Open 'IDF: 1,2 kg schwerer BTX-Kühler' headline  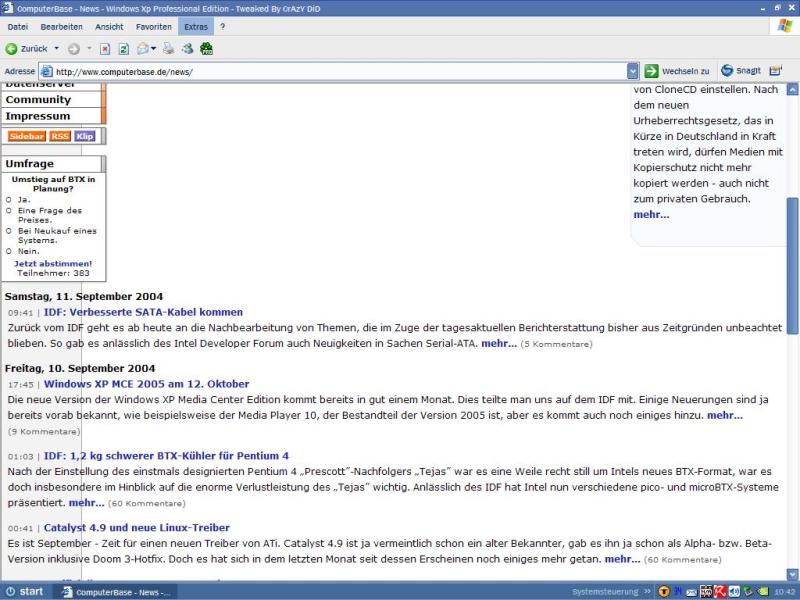pos(166,456)
